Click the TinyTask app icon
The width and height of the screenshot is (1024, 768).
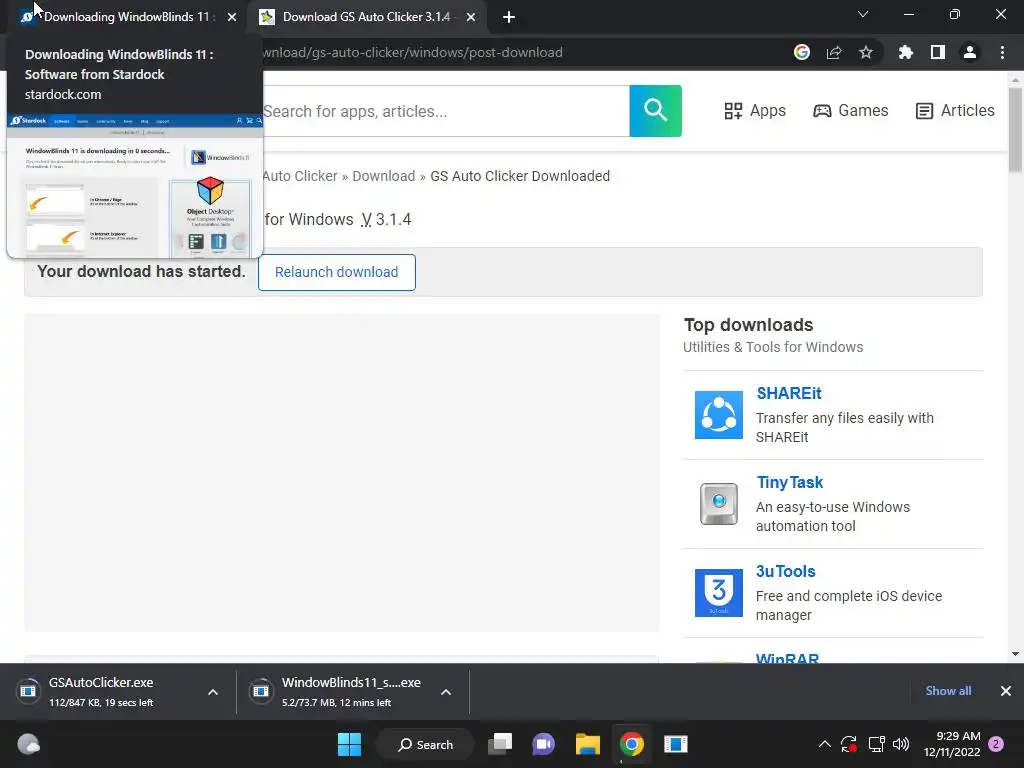(718, 504)
